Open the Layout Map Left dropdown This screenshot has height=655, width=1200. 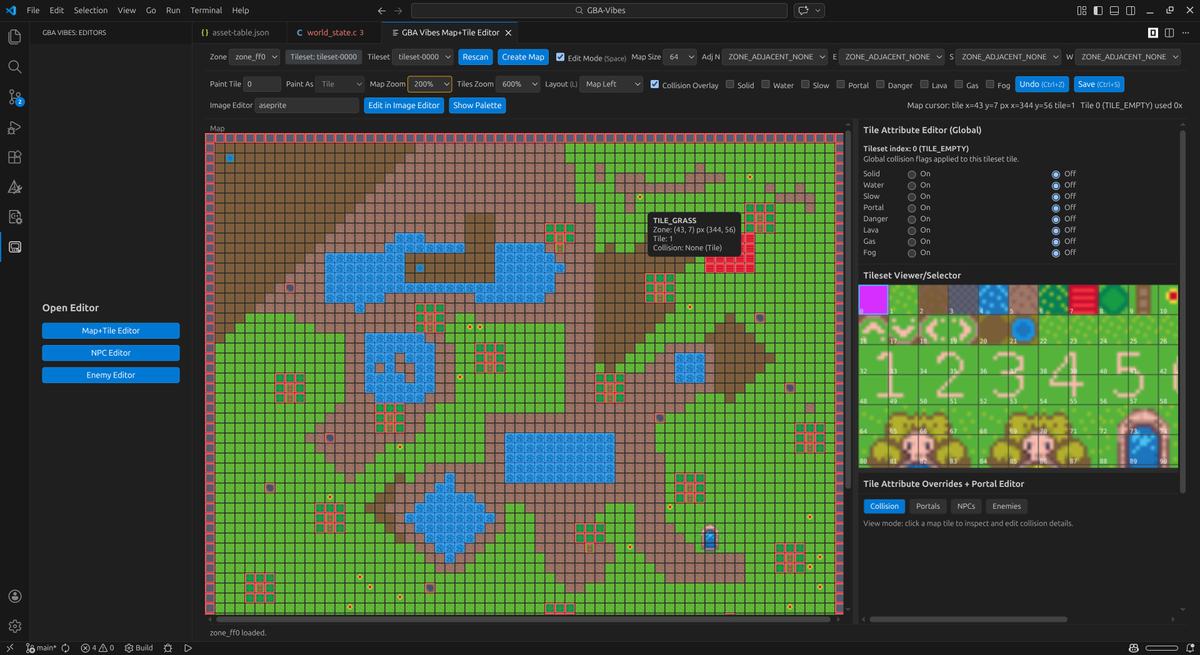[612, 84]
